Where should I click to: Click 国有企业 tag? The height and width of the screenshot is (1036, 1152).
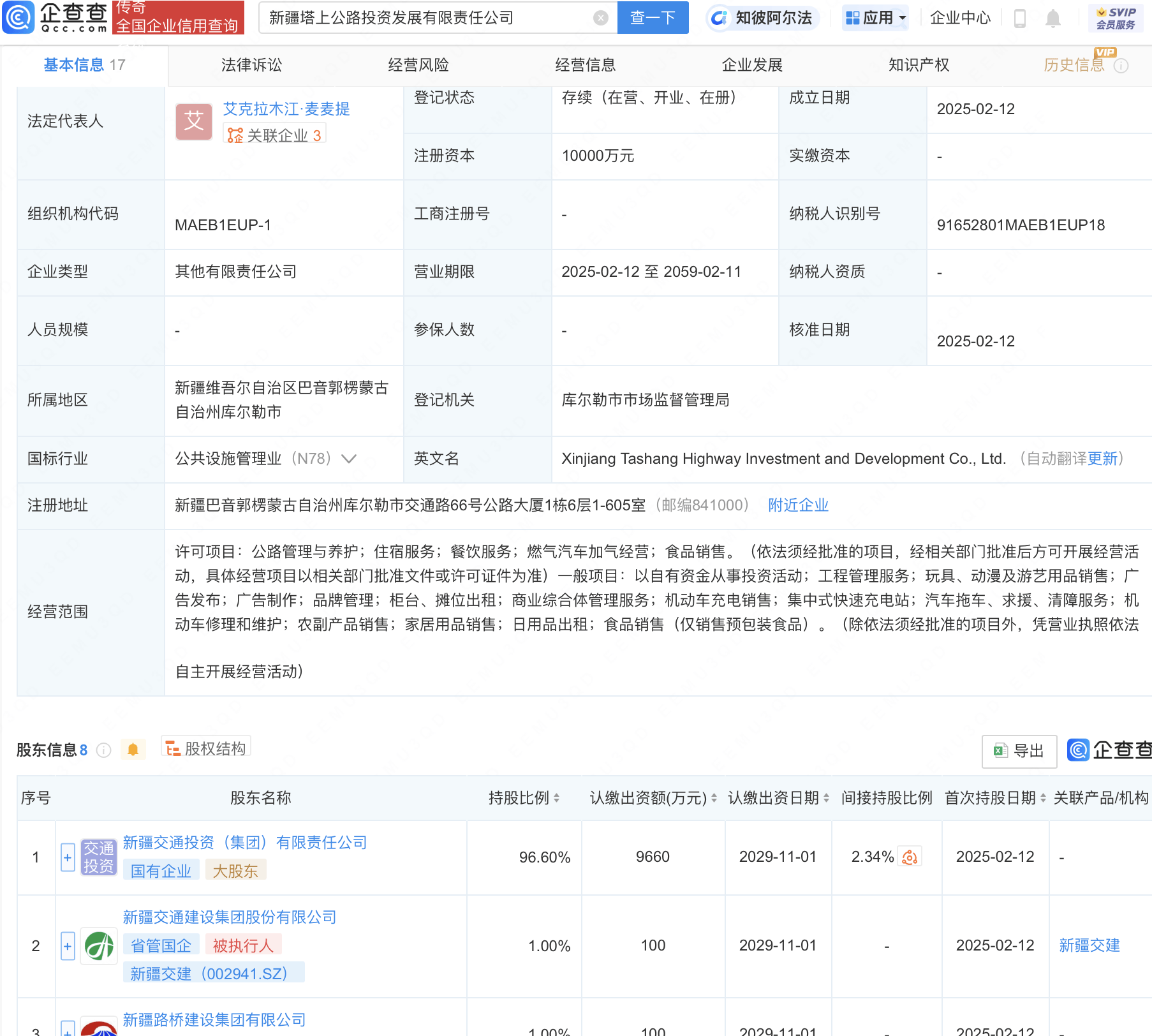(x=161, y=871)
